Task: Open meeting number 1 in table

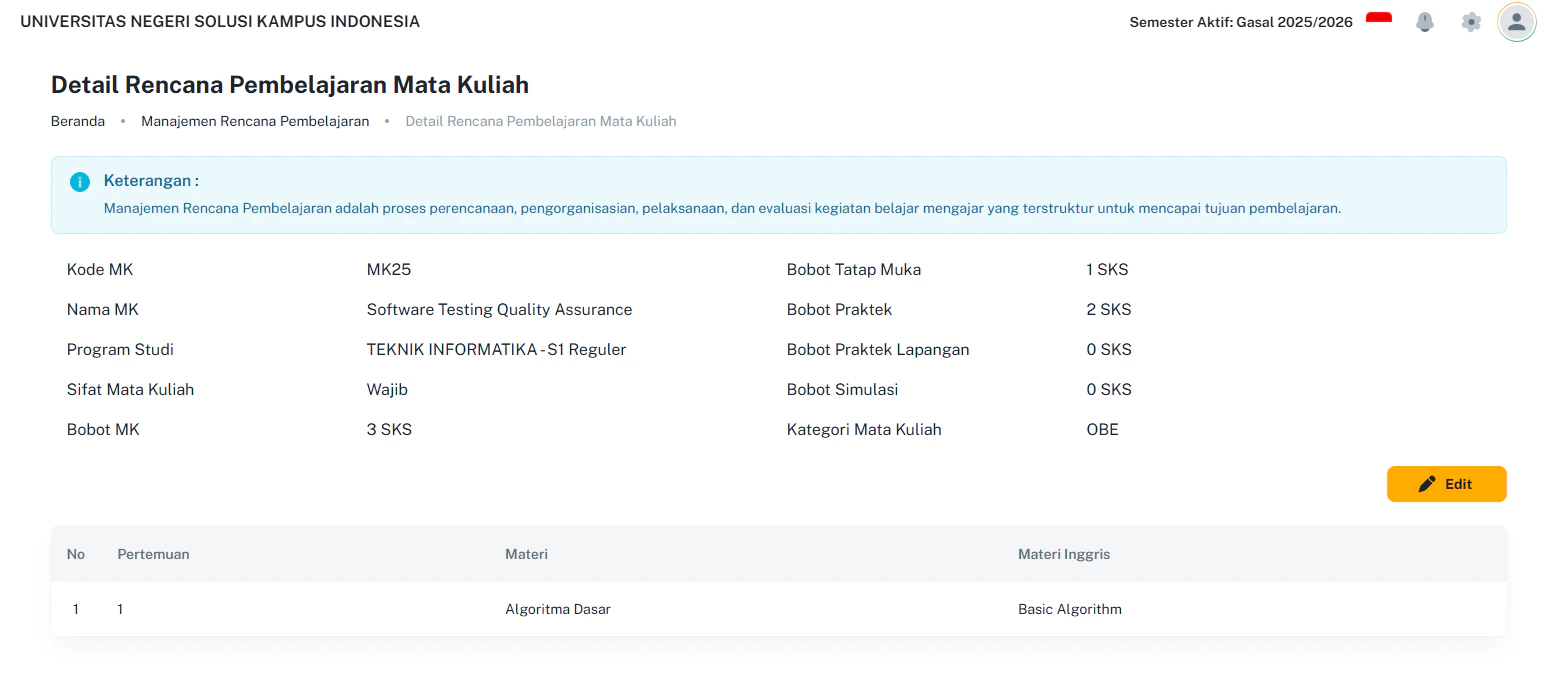Action: (120, 608)
